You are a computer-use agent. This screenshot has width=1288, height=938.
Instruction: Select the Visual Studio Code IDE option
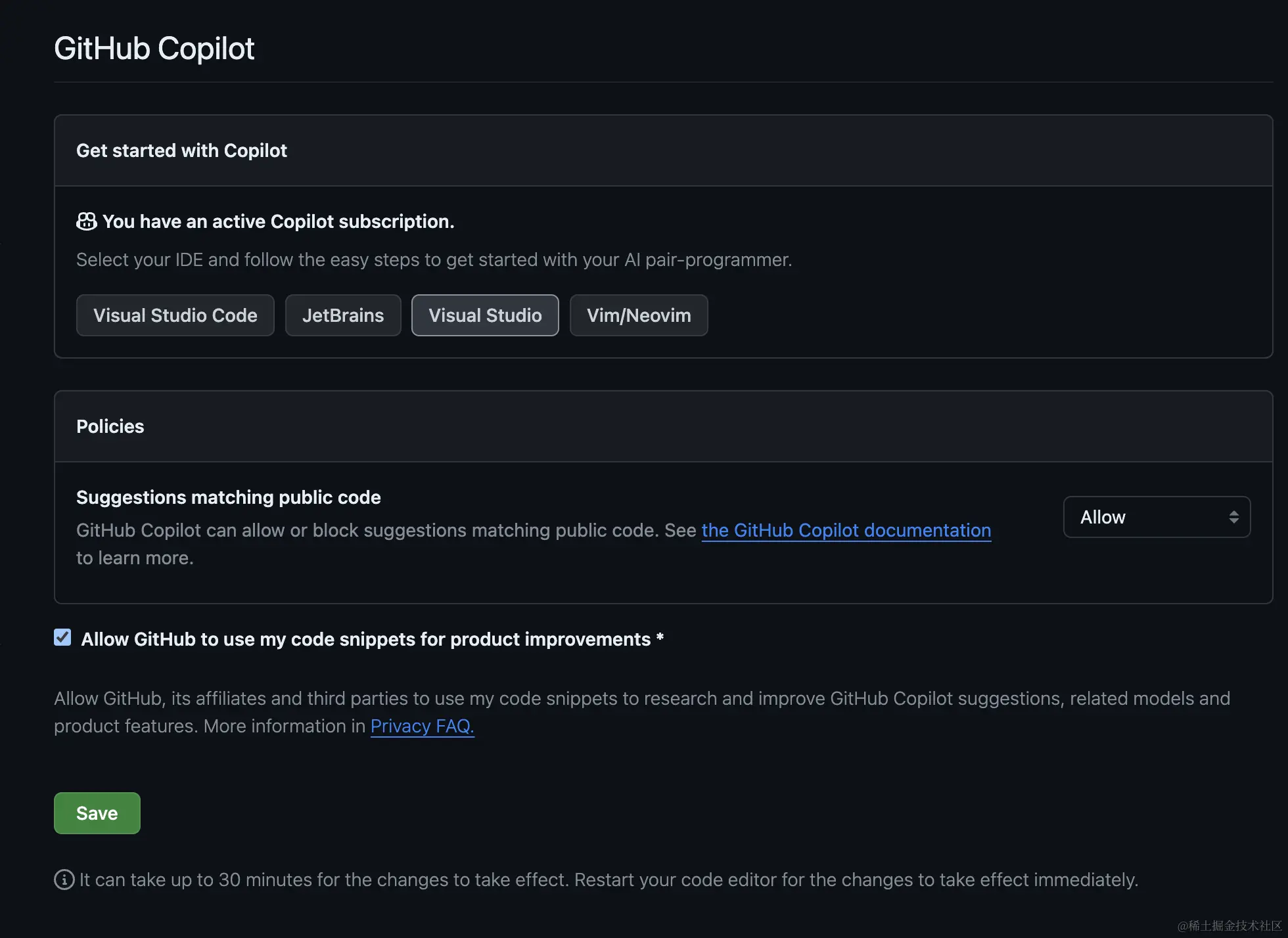click(175, 315)
